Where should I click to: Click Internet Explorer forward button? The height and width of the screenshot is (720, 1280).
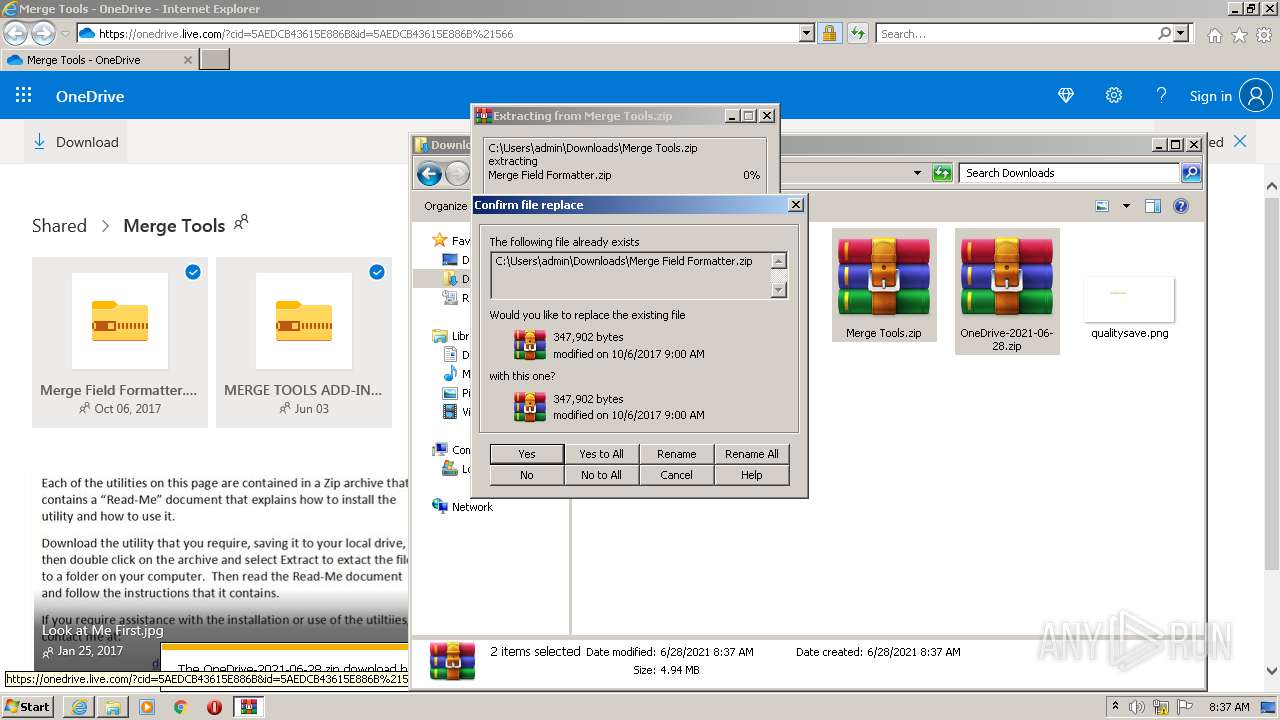[x=43, y=33]
